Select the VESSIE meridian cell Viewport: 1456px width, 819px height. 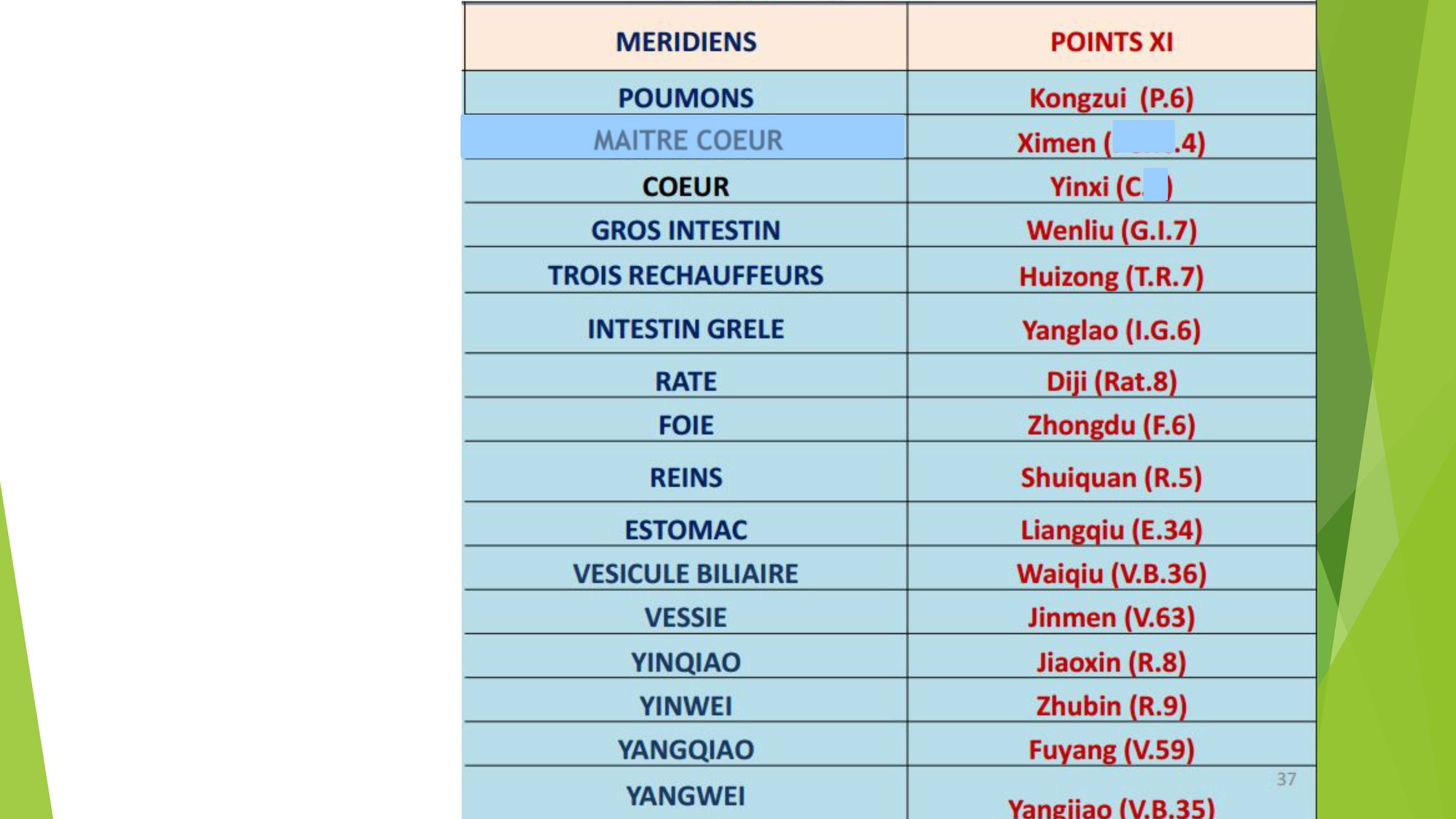point(685,612)
